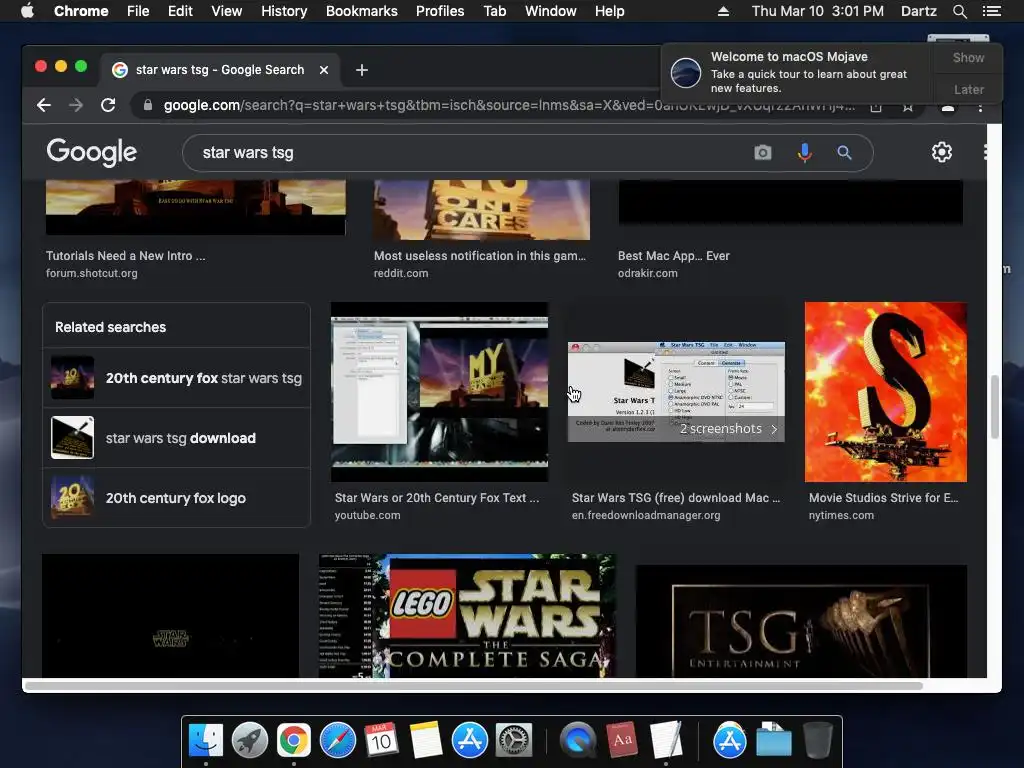
Task: Open QuickTime Player from the Dock
Action: [577, 740]
